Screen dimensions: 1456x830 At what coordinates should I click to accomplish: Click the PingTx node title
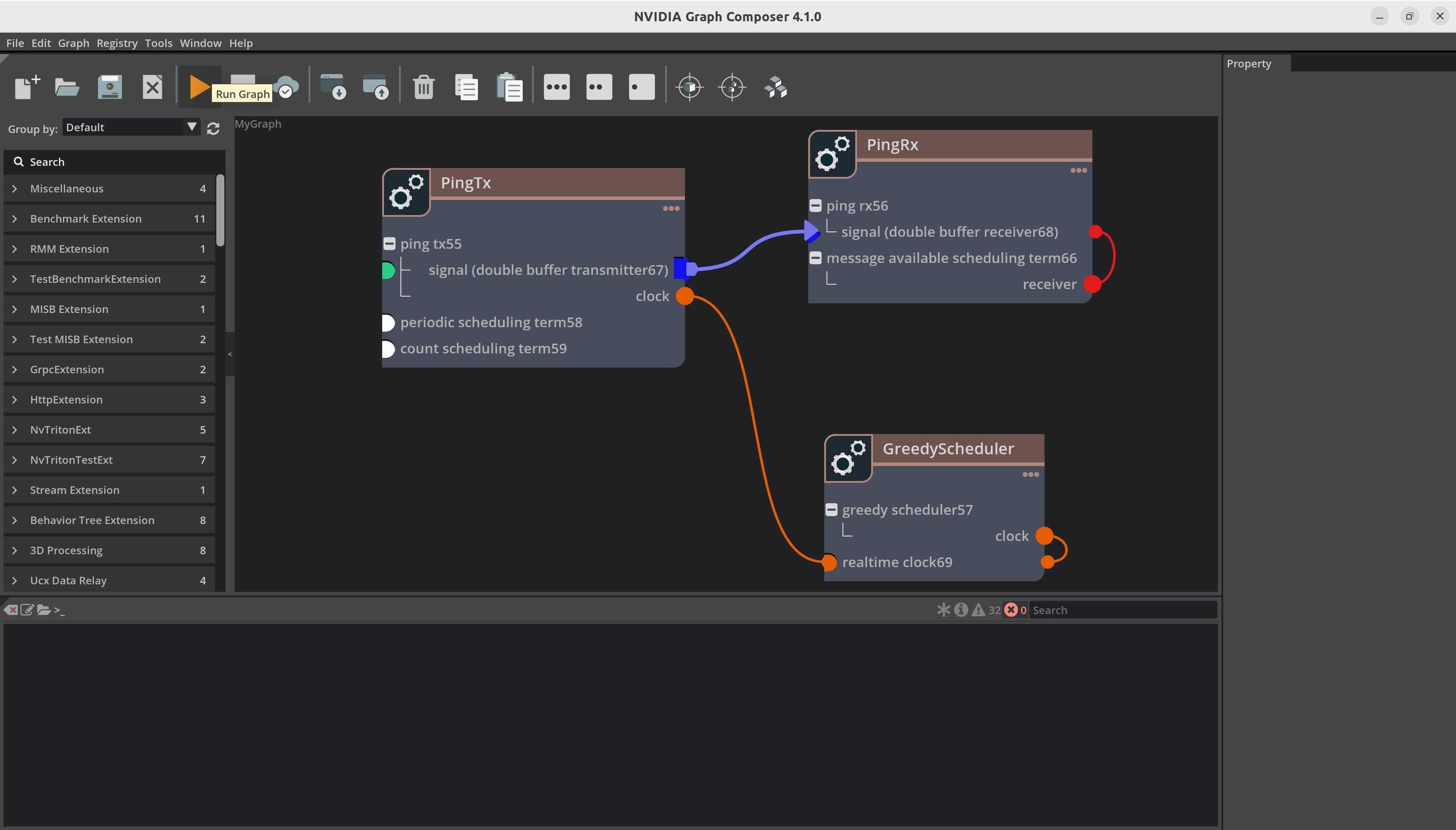(x=466, y=182)
